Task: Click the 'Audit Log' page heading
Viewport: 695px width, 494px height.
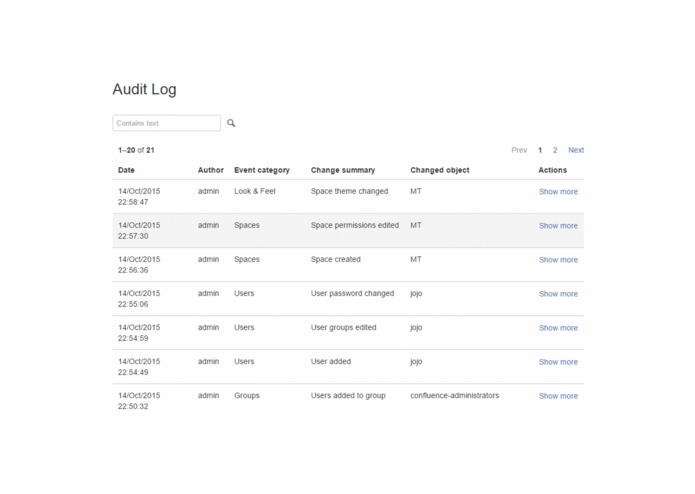Action: click(144, 89)
